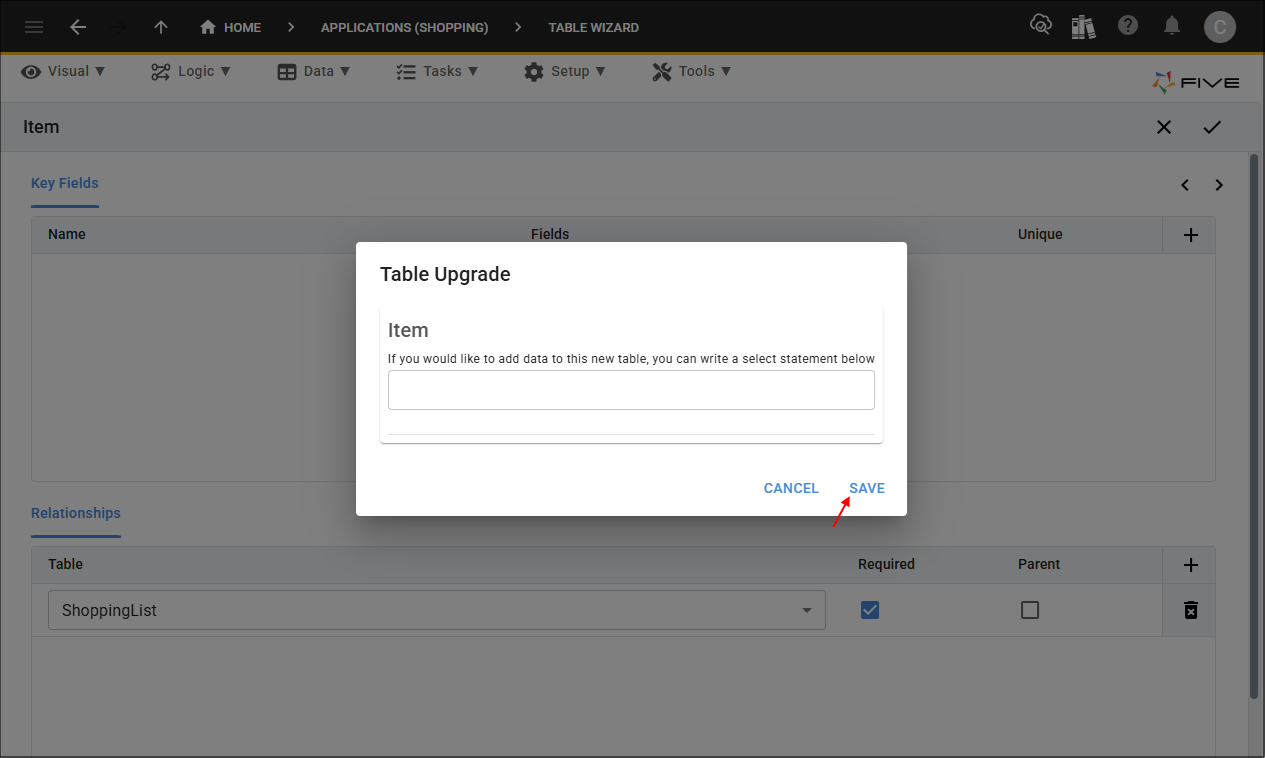
Task: Open the help question mark icon
Action: (x=1128, y=26)
